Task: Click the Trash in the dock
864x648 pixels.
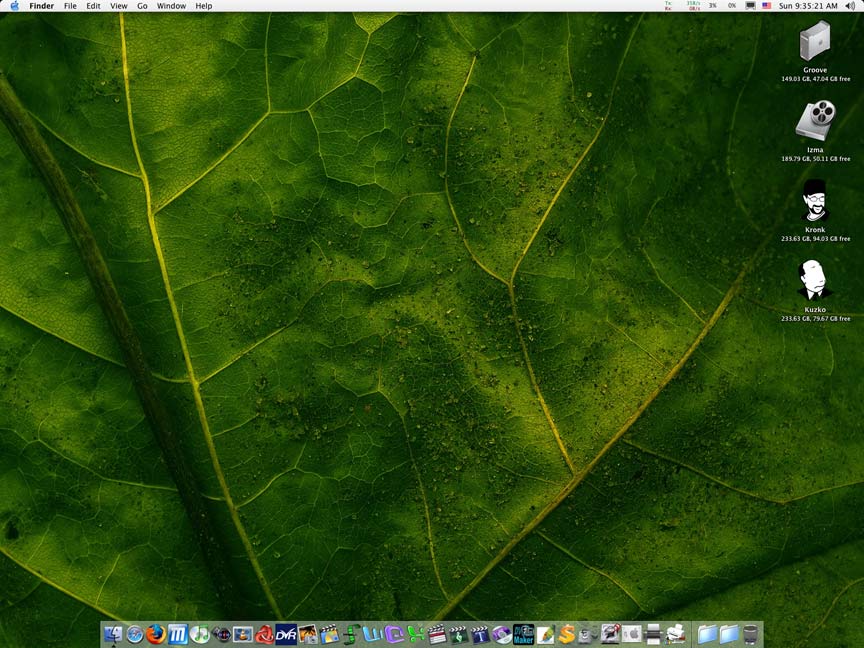Action: (751, 634)
